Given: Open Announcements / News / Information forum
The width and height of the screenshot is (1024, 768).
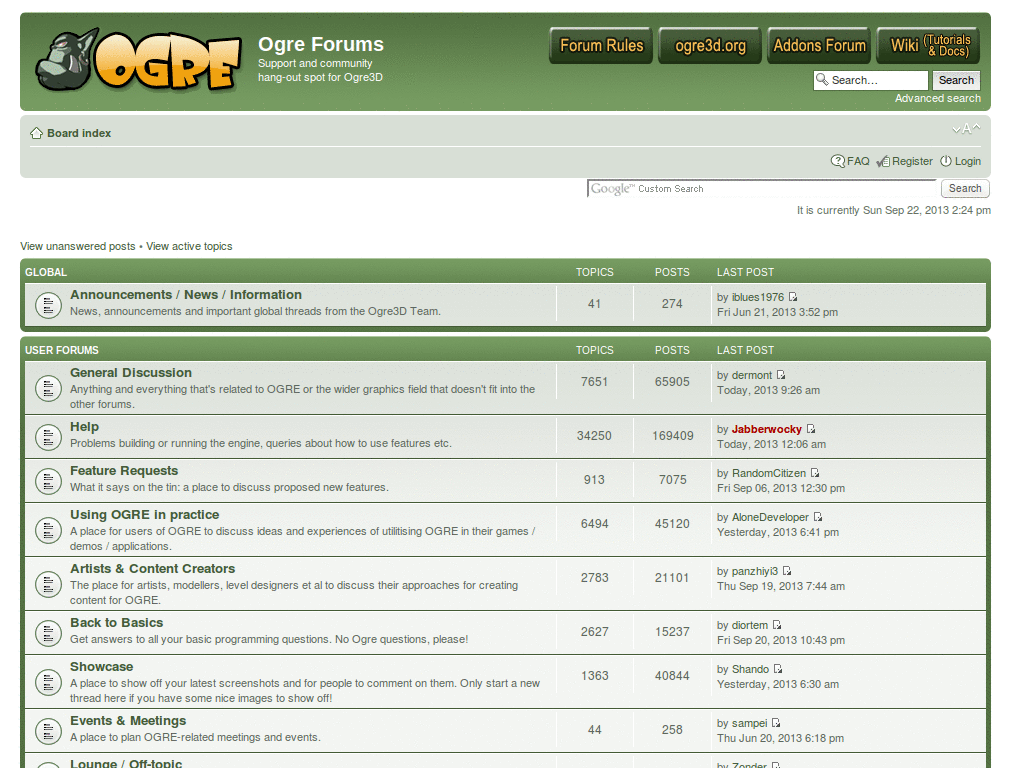Looking at the screenshot, I should (x=186, y=295).
